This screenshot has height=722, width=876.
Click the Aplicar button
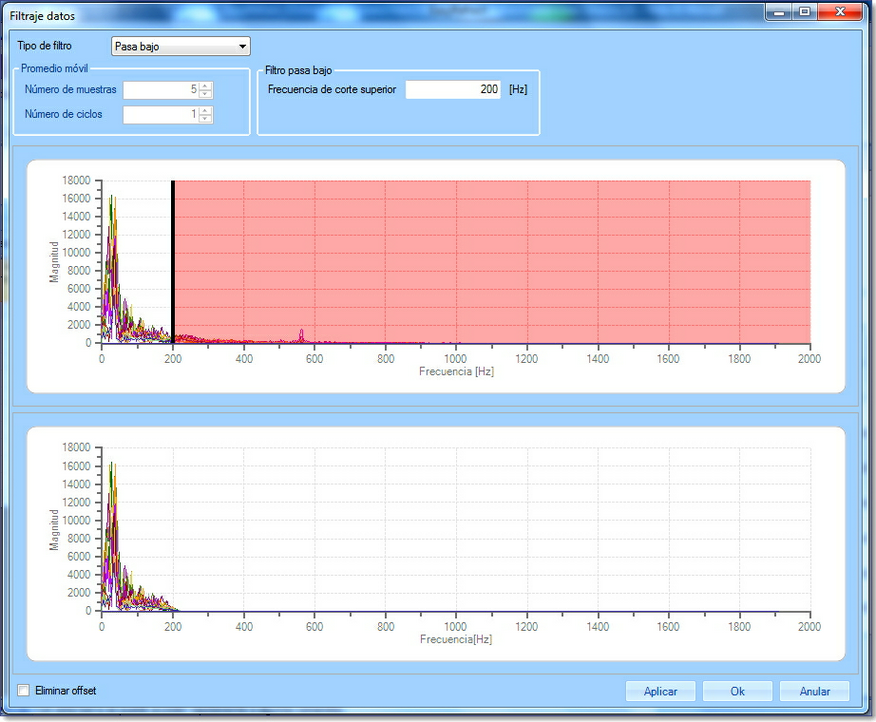pos(660,691)
